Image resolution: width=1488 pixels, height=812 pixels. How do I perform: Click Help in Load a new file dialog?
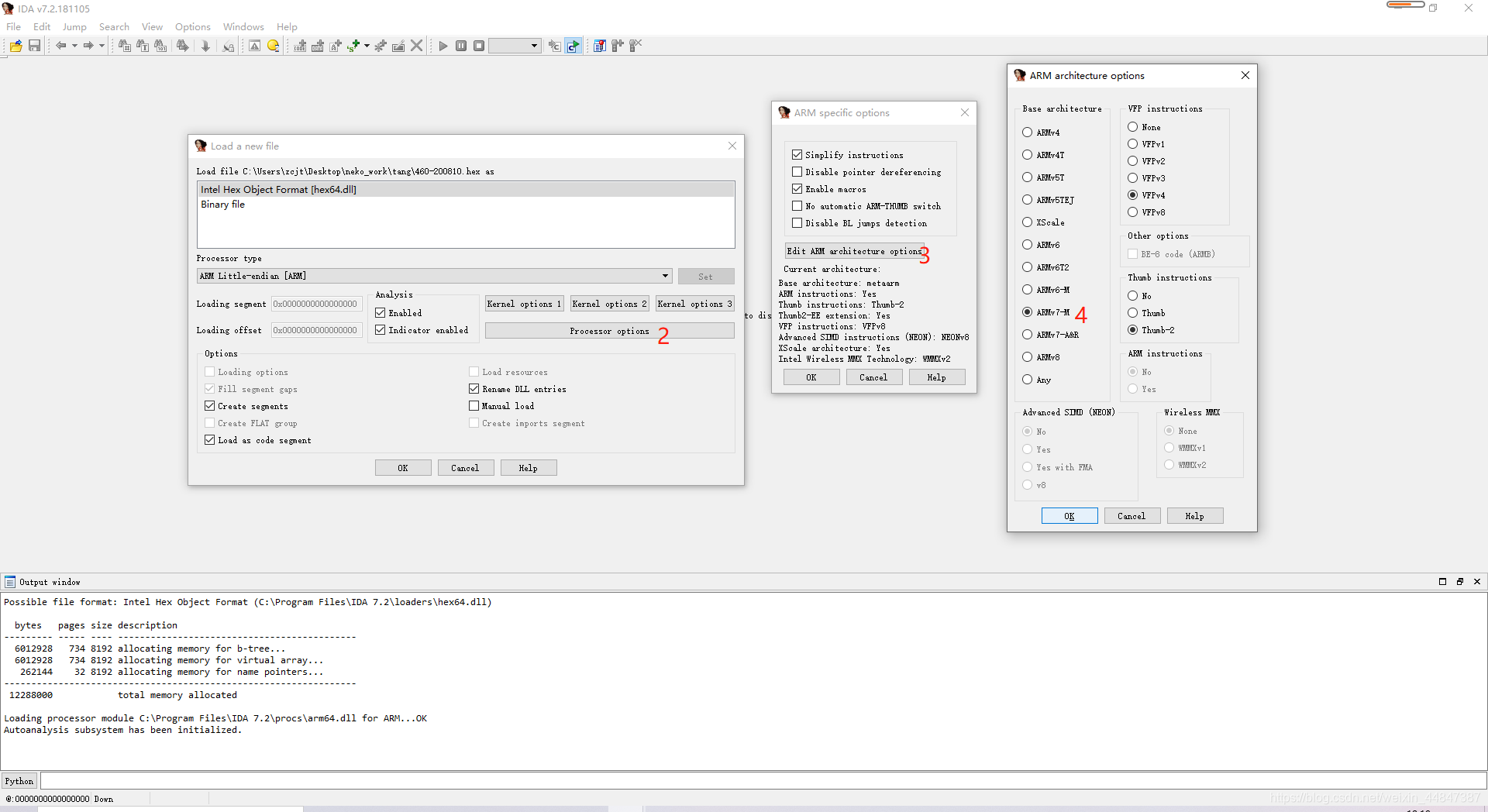(x=529, y=468)
